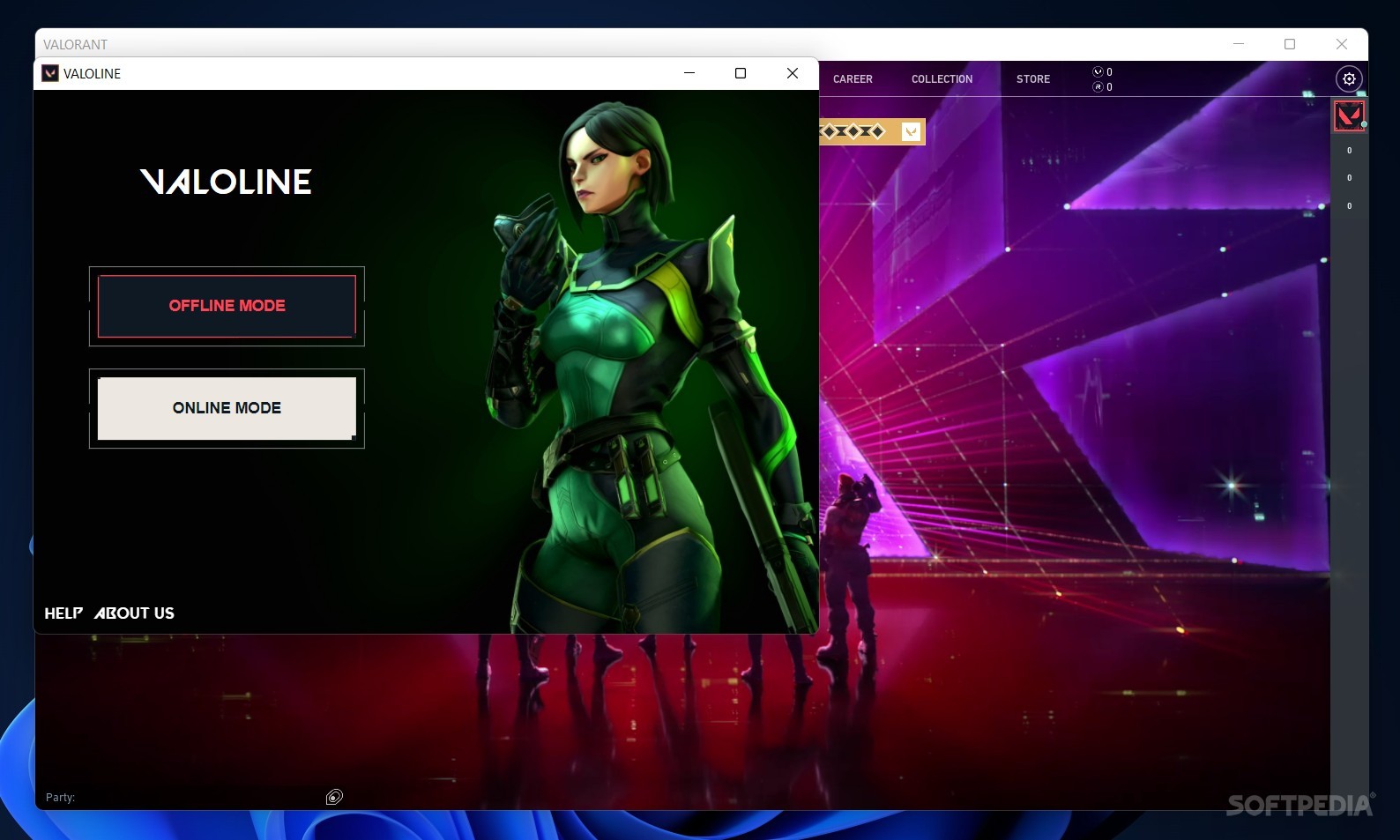
Task: Click the party tag icon at bottom
Action: [x=334, y=797]
